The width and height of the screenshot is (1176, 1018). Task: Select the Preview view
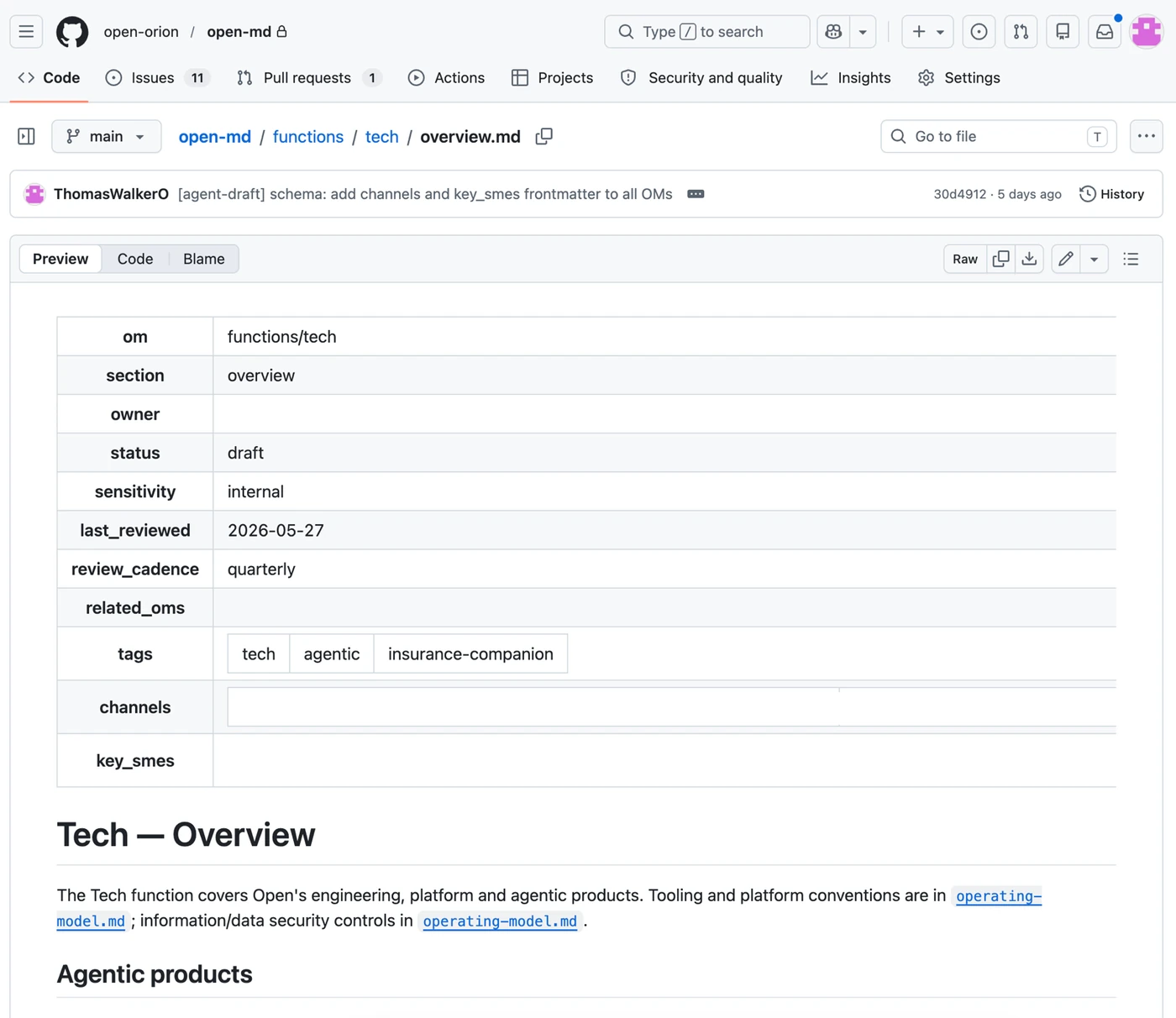pyautogui.click(x=60, y=259)
